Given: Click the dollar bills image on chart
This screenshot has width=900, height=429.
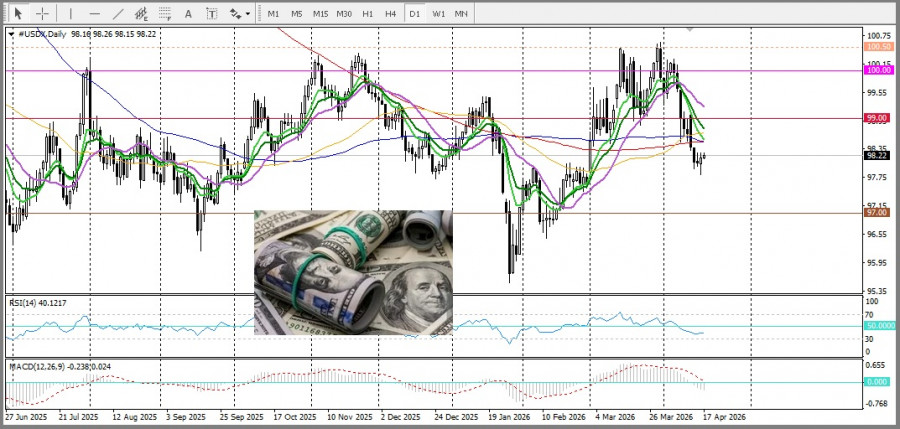Looking at the screenshot, I should tap(353, 272).
